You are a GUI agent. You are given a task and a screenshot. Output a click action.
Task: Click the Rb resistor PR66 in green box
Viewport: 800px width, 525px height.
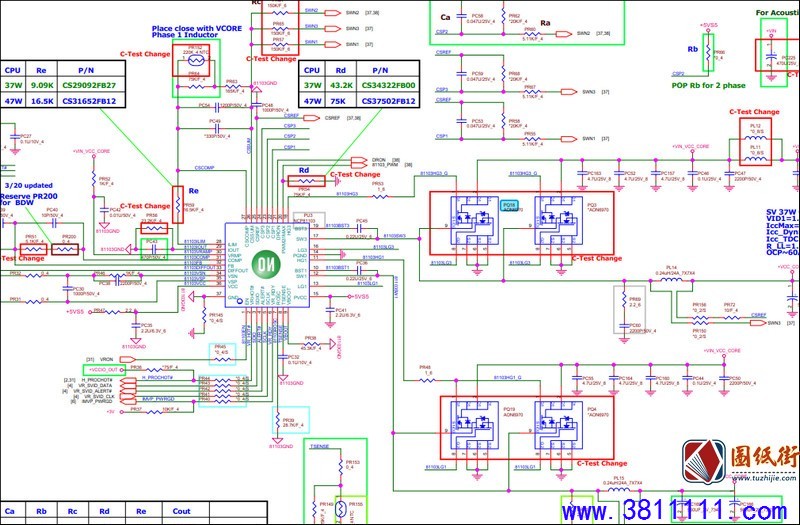coord(708,52)
